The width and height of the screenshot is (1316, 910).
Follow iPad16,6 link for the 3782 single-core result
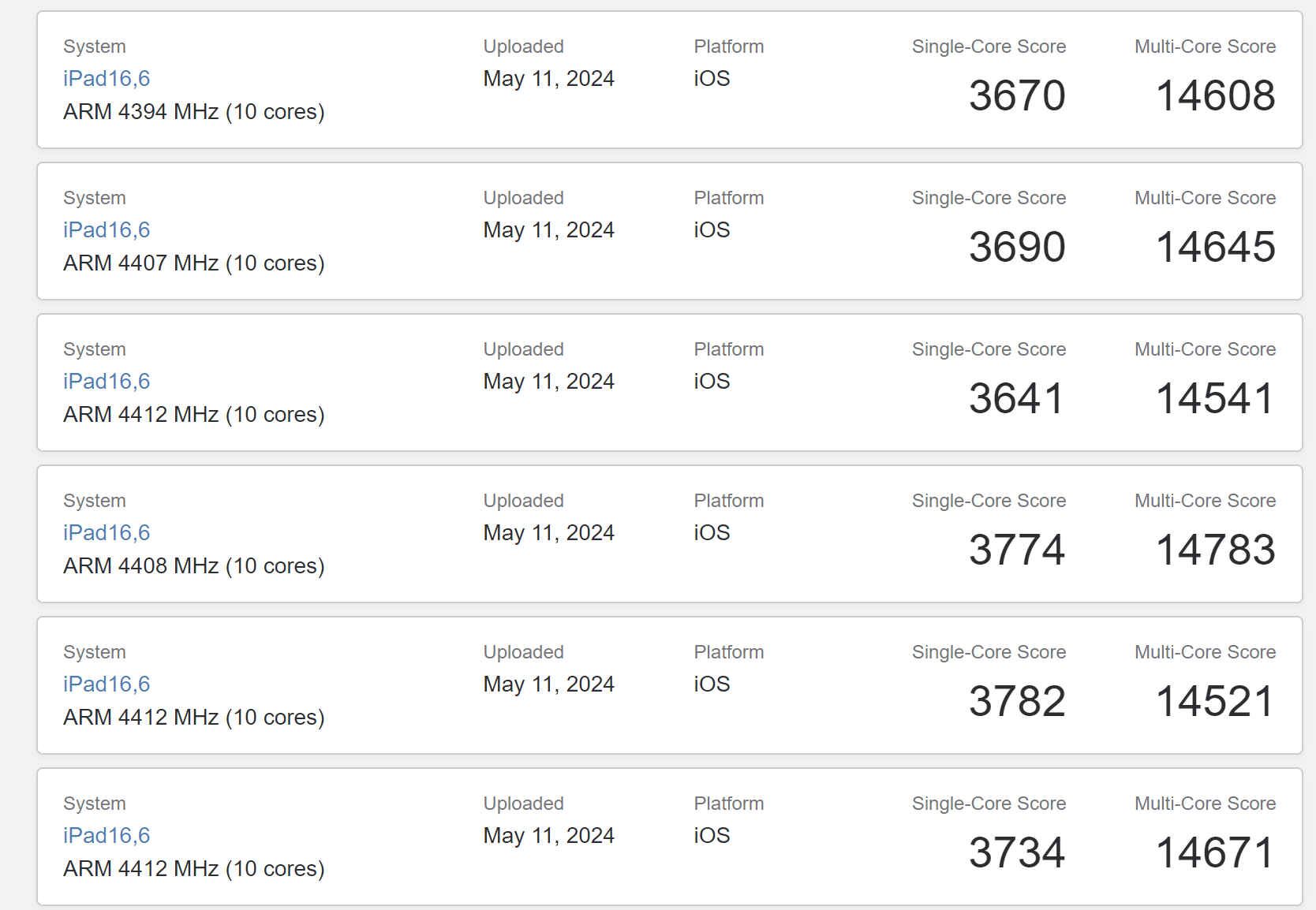click(107, 684)
